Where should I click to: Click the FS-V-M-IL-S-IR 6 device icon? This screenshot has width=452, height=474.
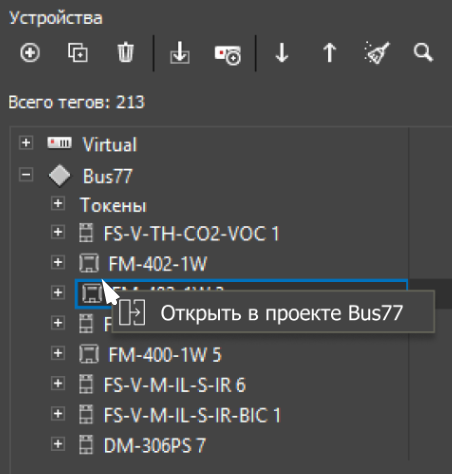click(86, 384)
